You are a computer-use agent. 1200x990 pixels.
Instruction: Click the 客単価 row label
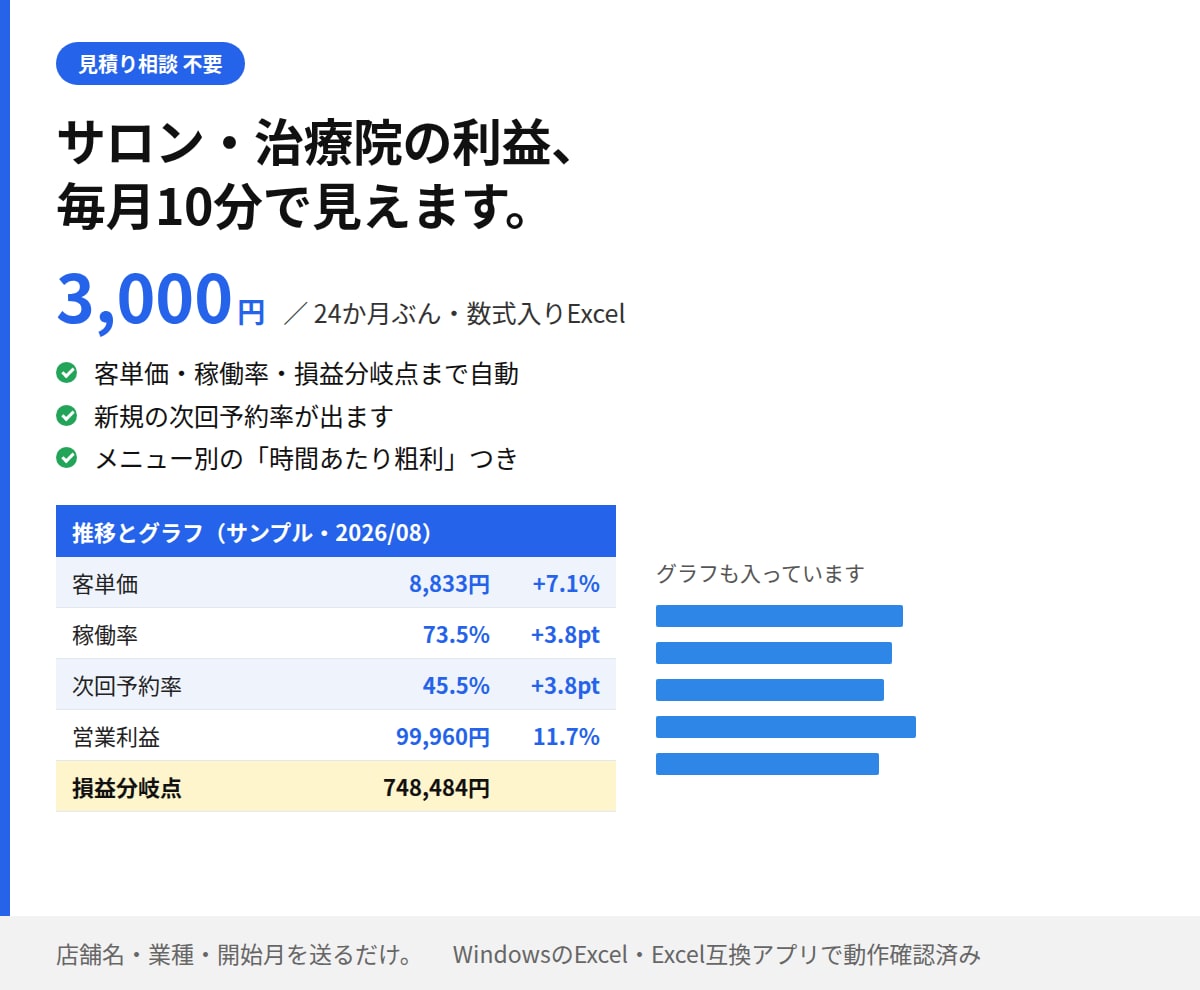(105, 584)
